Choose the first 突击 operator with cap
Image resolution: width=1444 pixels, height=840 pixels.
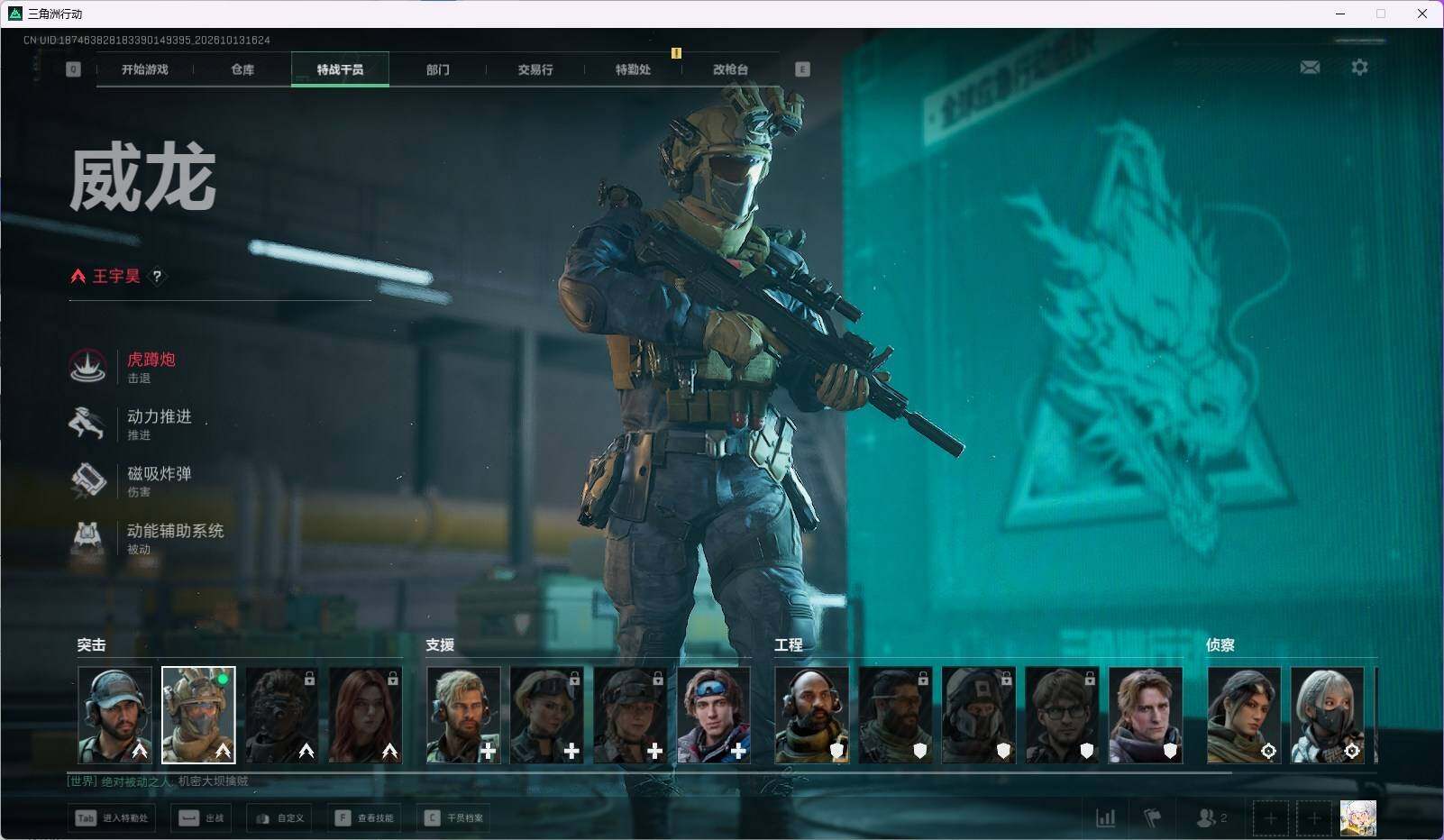click(115, 715)
